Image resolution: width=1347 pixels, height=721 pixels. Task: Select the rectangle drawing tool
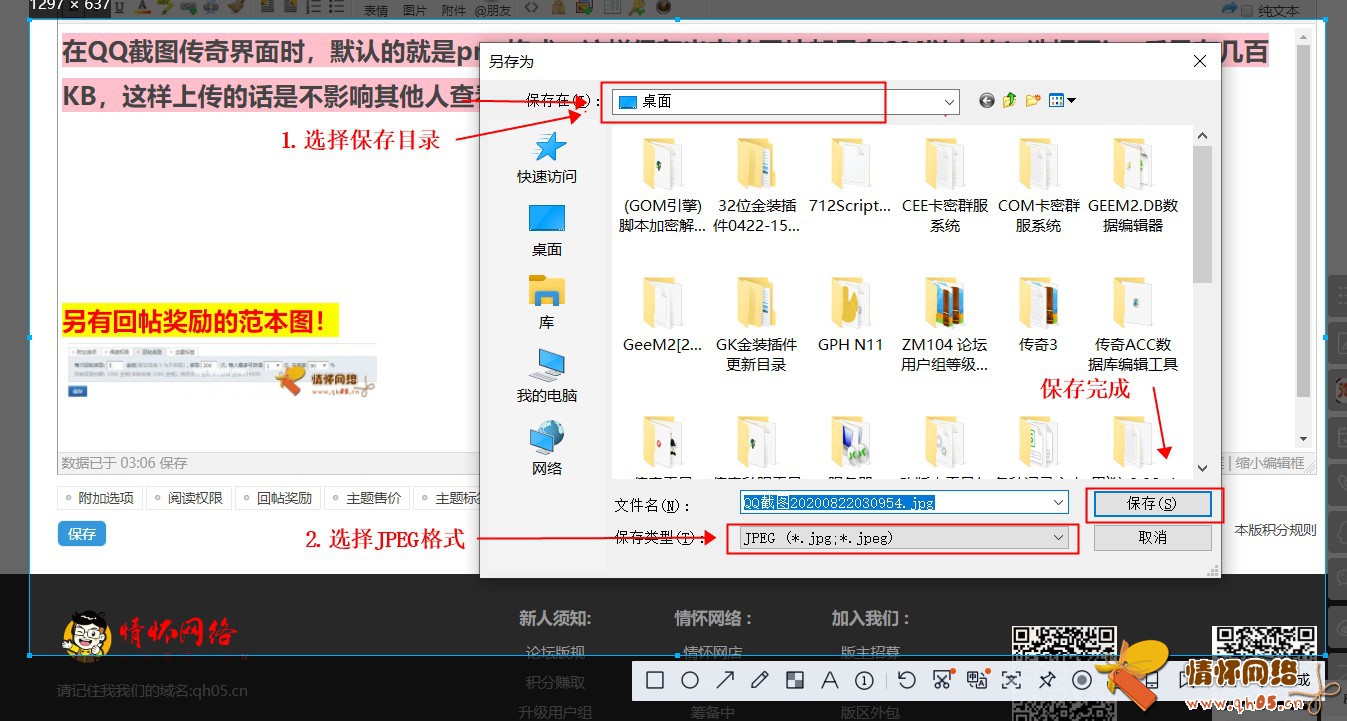(x=655, y=681)
